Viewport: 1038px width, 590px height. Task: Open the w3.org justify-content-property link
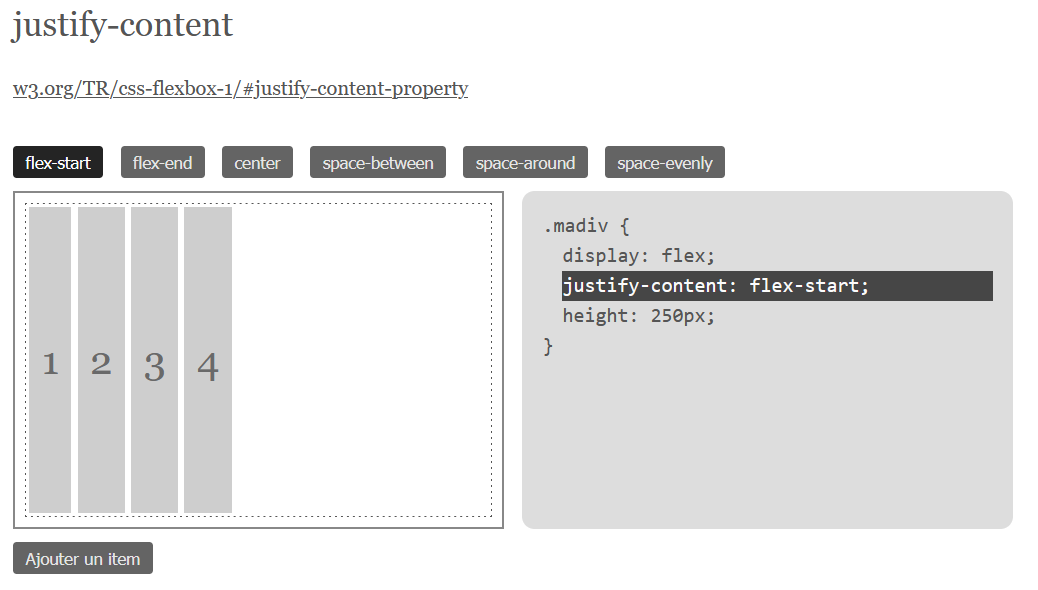tap(240, 88)
